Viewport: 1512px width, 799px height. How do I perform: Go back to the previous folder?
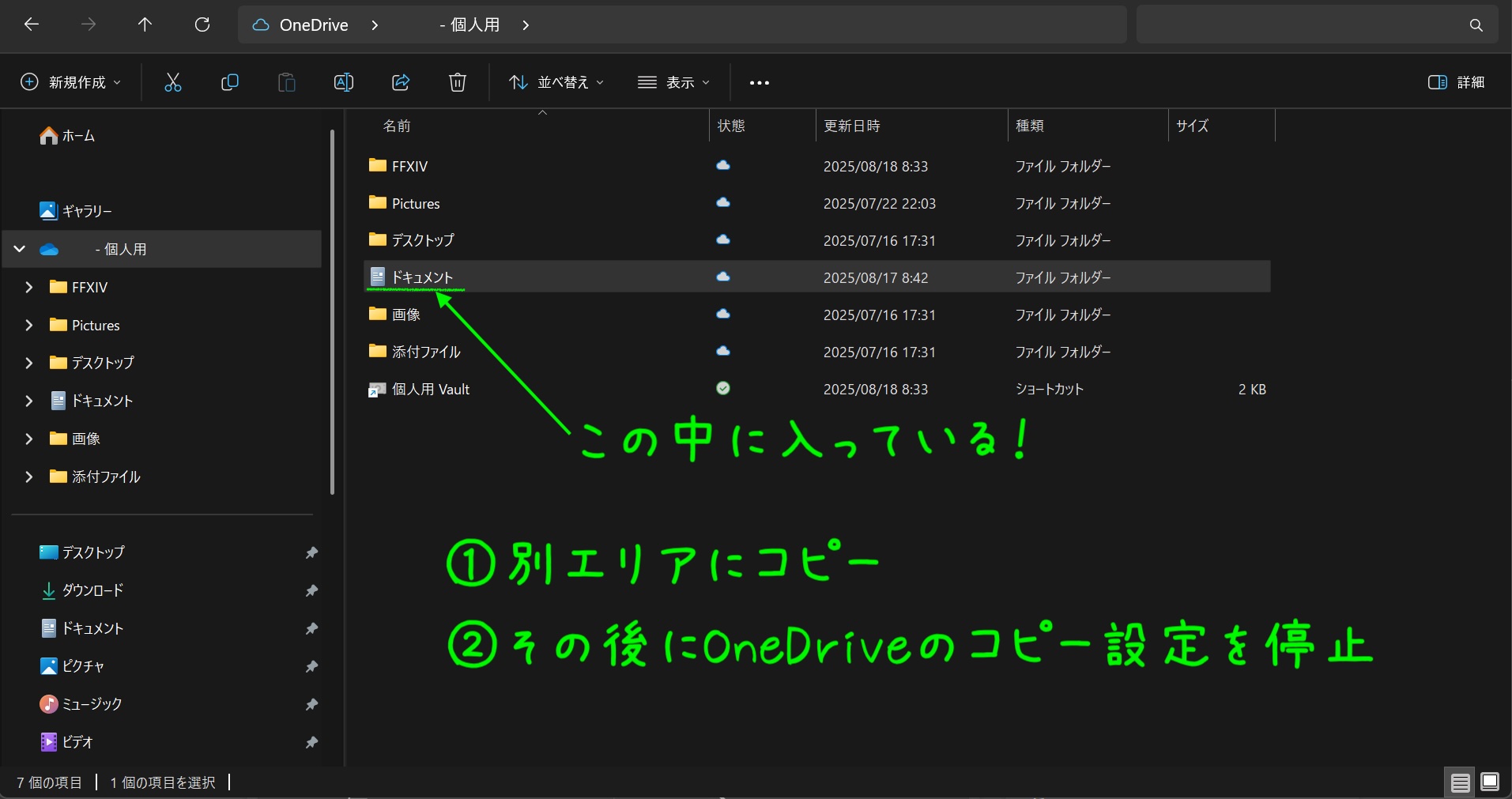coord(32,24)
